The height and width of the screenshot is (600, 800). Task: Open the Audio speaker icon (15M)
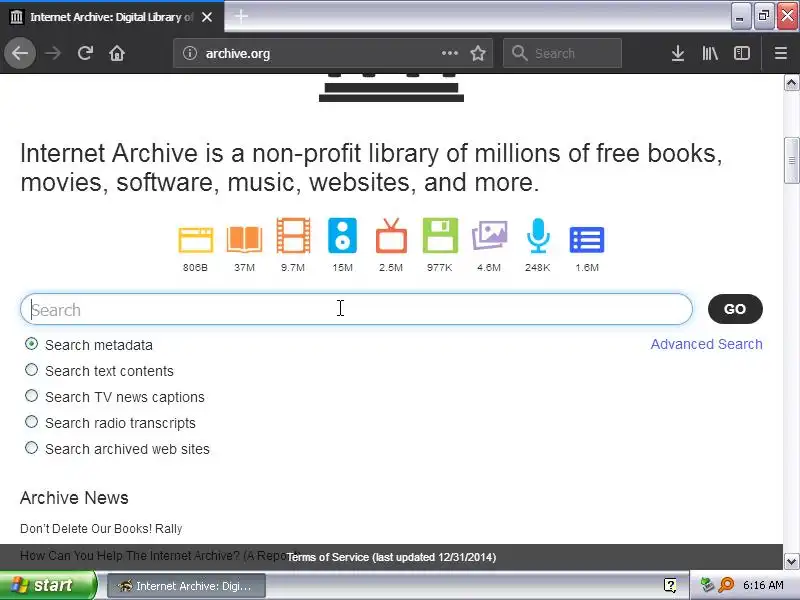342,236
